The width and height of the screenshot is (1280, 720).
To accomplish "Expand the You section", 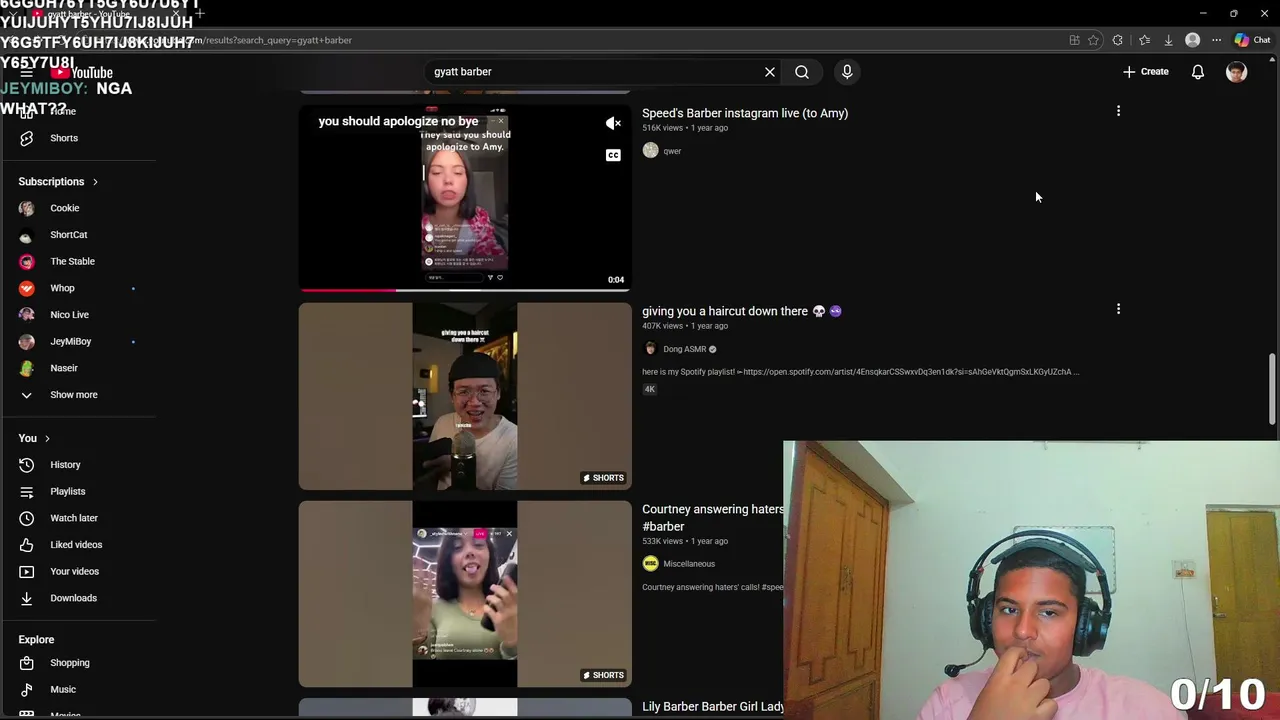I will pos(34,438).
